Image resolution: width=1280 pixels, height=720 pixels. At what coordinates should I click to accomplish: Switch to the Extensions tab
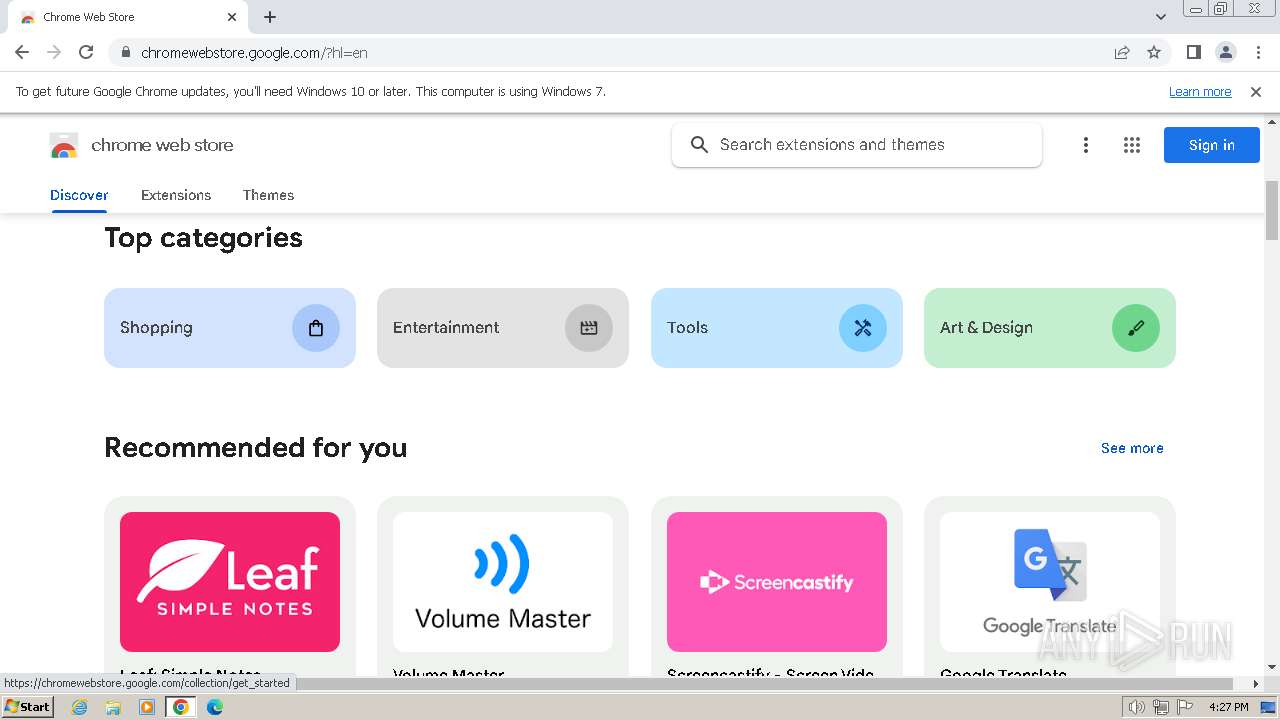176,195
